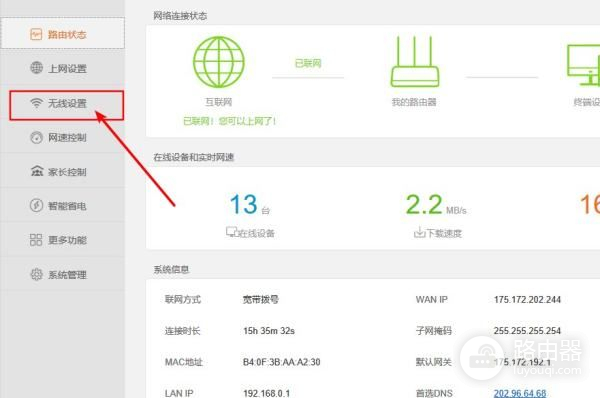
Task: Click the 我的路由器 label
Action: [414, 102]
